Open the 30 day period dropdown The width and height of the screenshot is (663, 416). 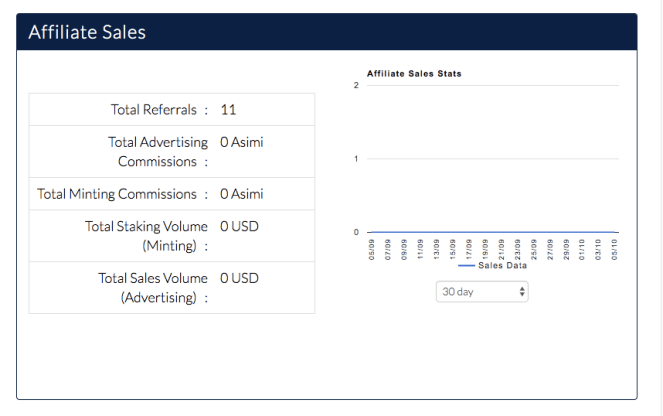tap(482, 292)
